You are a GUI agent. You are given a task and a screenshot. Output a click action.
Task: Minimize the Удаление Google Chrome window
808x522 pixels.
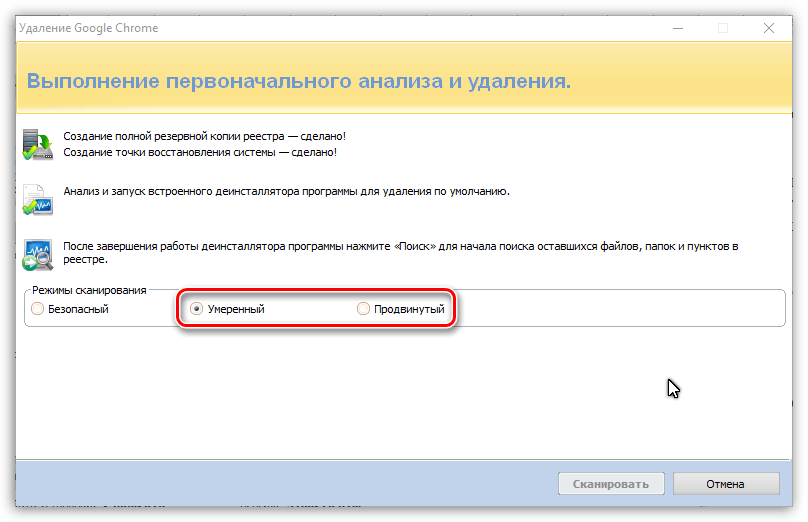[678, 28]
